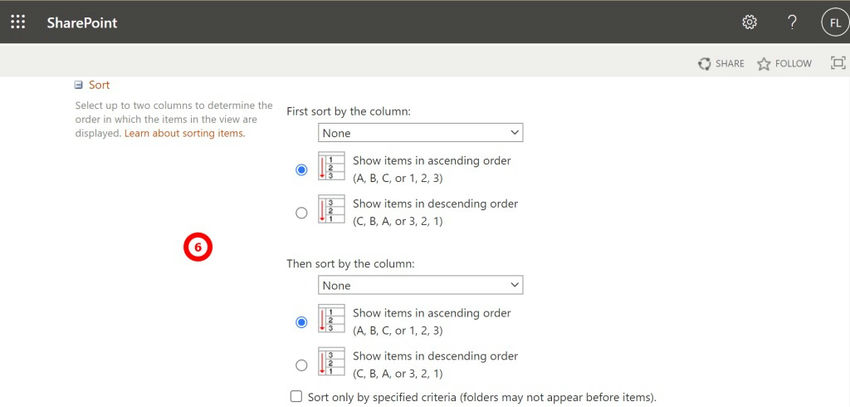Open the SharePoint app launcher grid

18,22
